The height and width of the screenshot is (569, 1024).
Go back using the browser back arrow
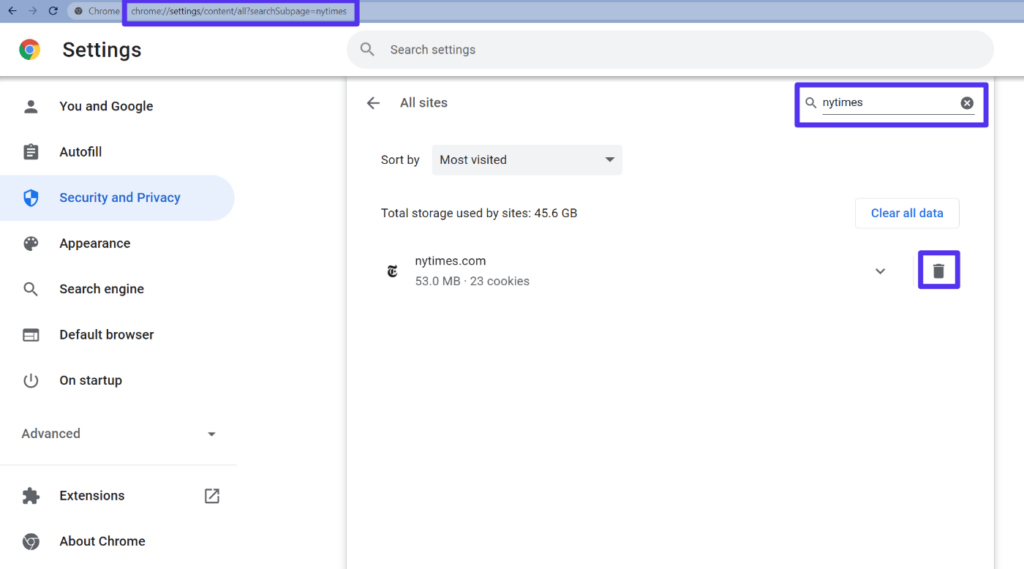click(x=12, y=11)
